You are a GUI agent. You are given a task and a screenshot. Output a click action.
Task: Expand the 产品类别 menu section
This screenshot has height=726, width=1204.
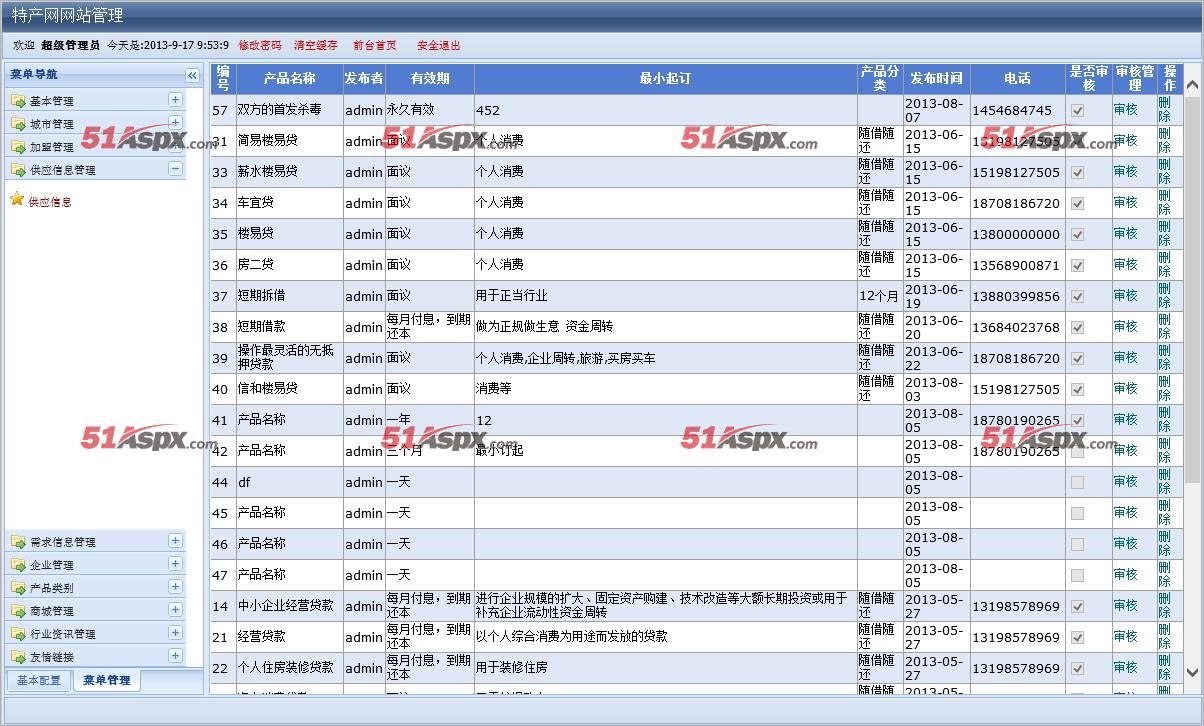(x=175, y=587)
